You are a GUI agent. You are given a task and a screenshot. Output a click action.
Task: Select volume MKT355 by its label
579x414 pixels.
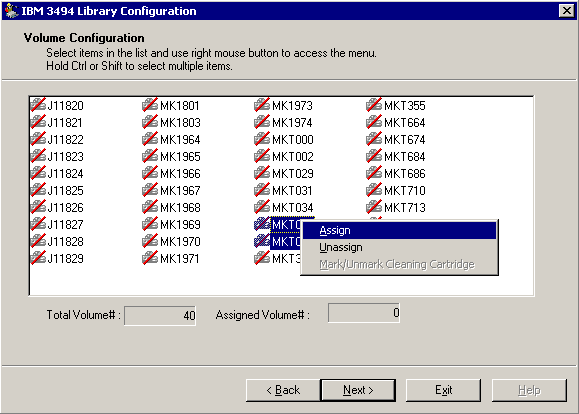pyautogui.click(x=405, y=106)
